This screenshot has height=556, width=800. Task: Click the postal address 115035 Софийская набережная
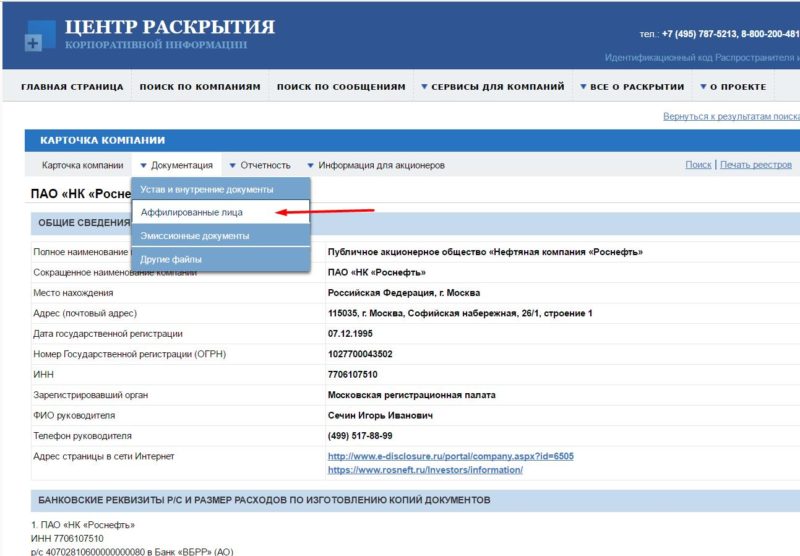460,313
